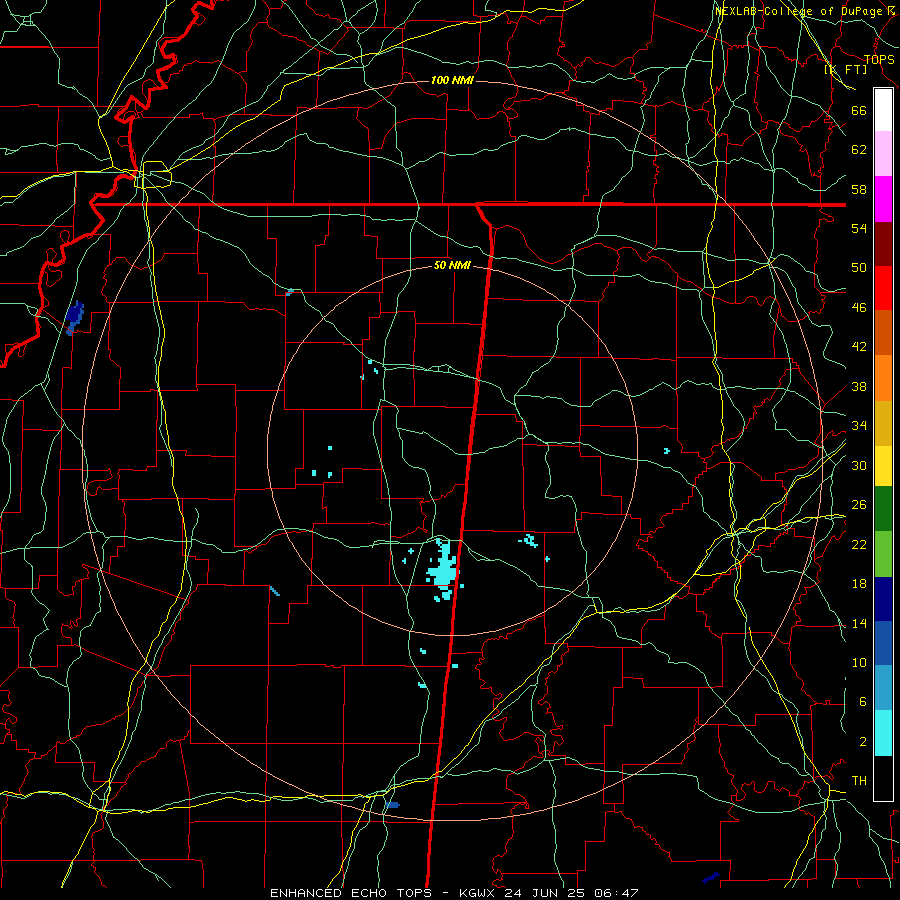Click the '42' legend value
The width and height of the screenshot is (900, 900).
(859, 347)
